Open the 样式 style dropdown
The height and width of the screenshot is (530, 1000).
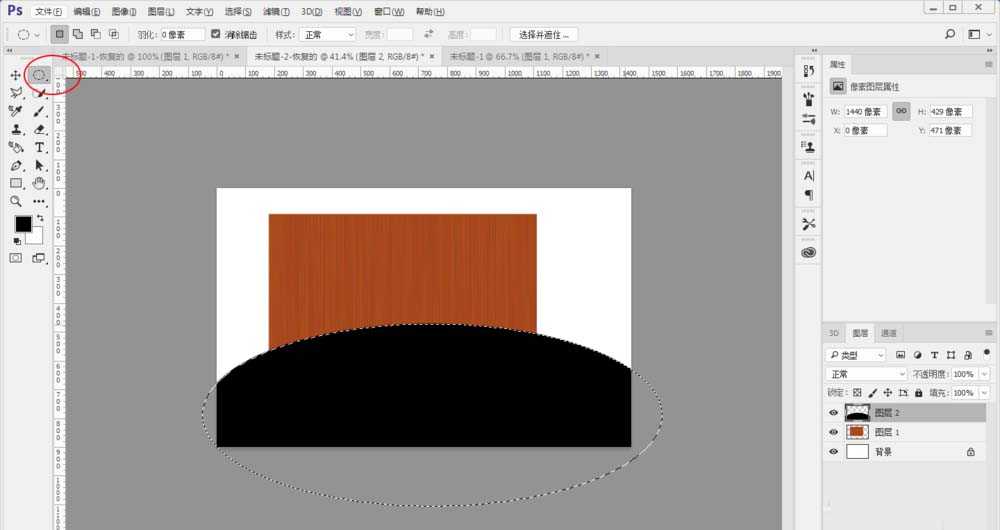[x=328, y=34]
